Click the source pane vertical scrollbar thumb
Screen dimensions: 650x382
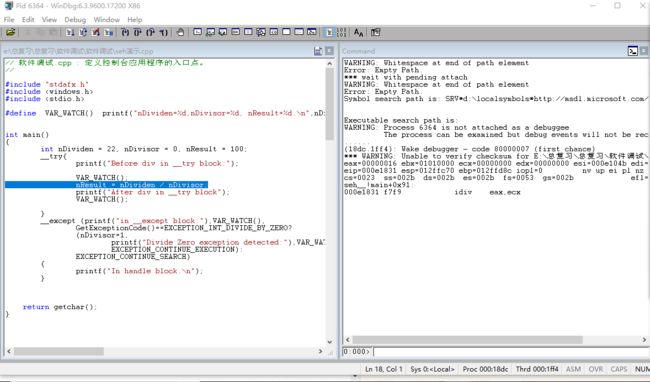(330, 104)
